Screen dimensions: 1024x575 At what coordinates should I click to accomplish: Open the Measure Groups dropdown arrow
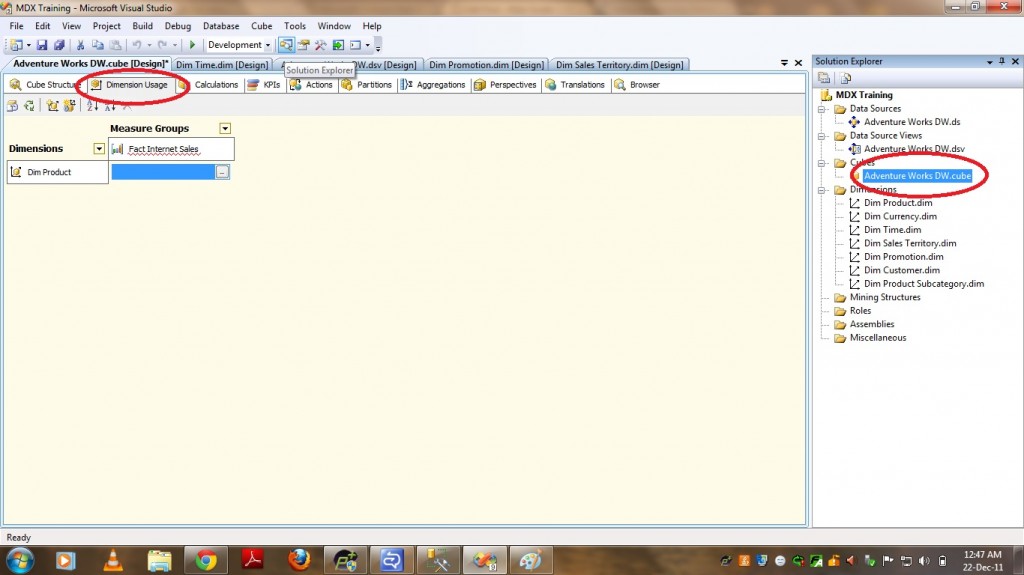click(225, 128)
